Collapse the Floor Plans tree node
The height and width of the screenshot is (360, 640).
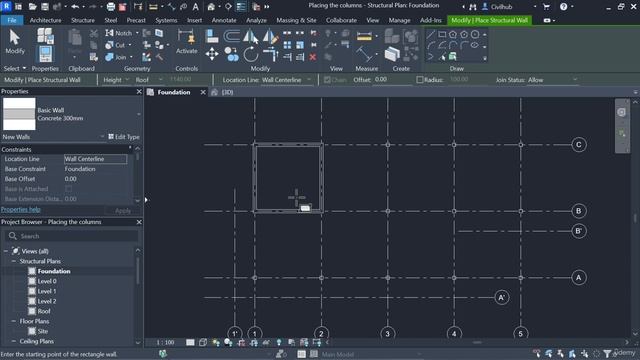pyautogui.click(x=13, y=321)
